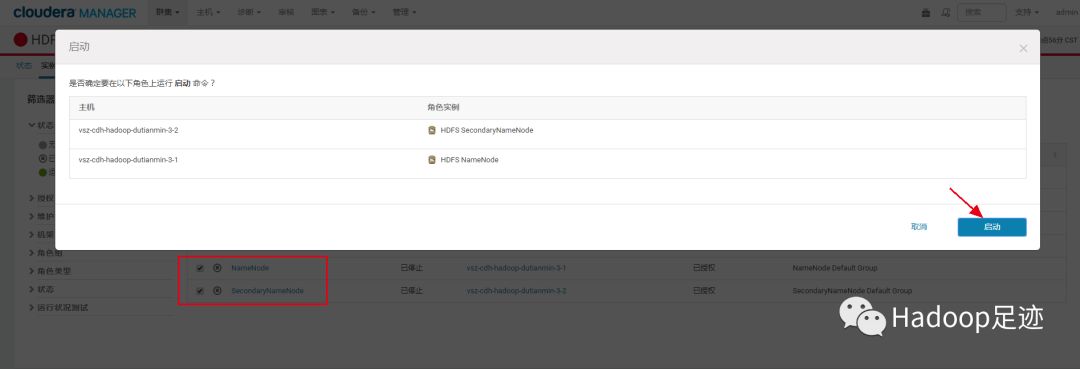Open the admin user menu
Viewport: 1080px width, 369px height.
pos(1066,12)
